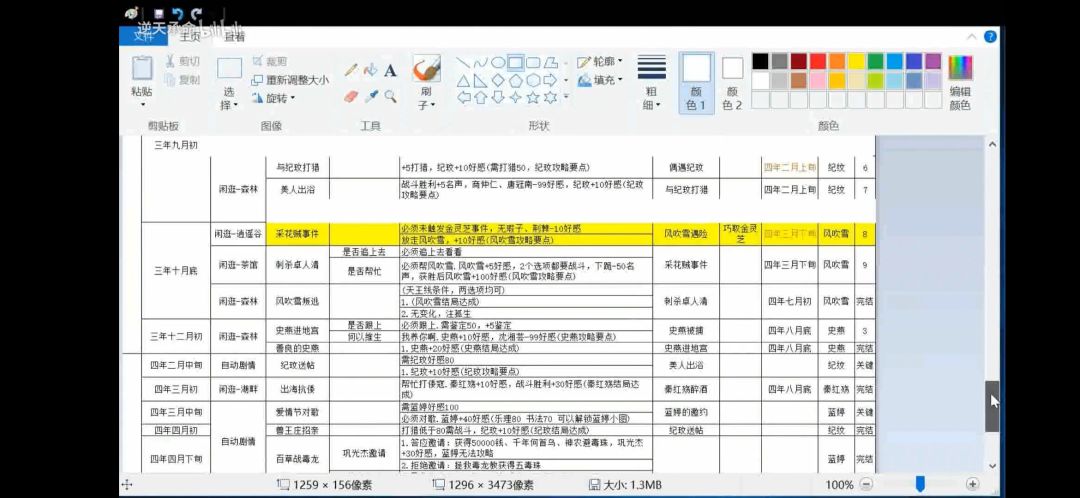1080x498 pixels.
Task: Click the vertical scrollbar down arrow
Action: coord(992,466)
